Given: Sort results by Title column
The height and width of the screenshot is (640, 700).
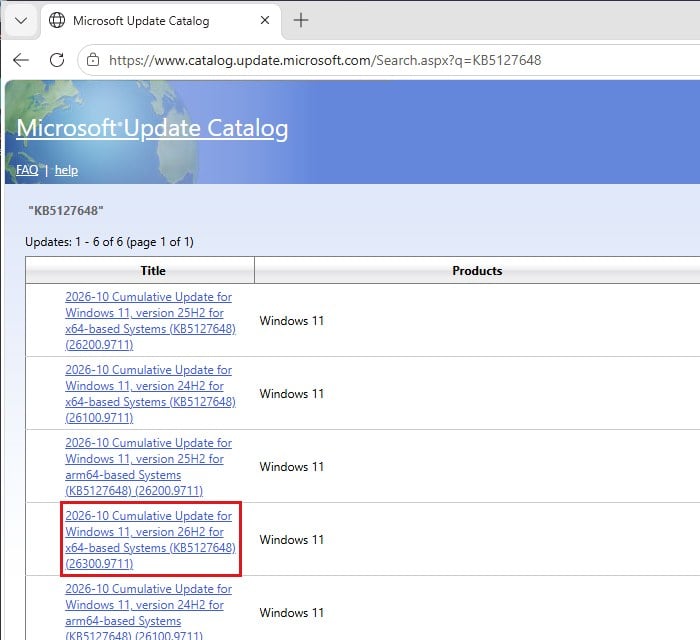Looking at the screenshot, I should point(153,270).
